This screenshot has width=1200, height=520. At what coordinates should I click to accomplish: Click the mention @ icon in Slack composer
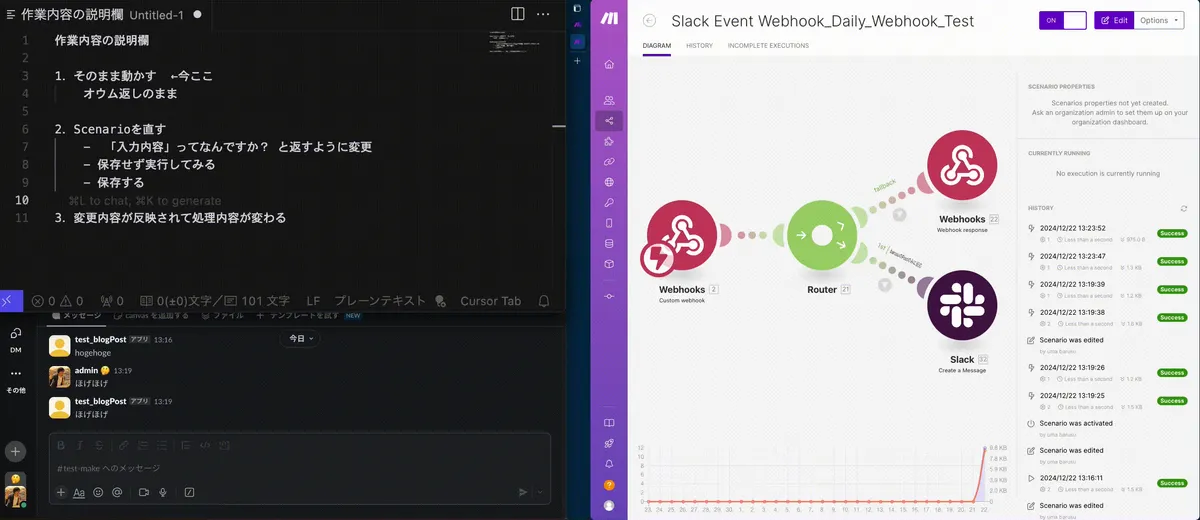click(117, 492)
